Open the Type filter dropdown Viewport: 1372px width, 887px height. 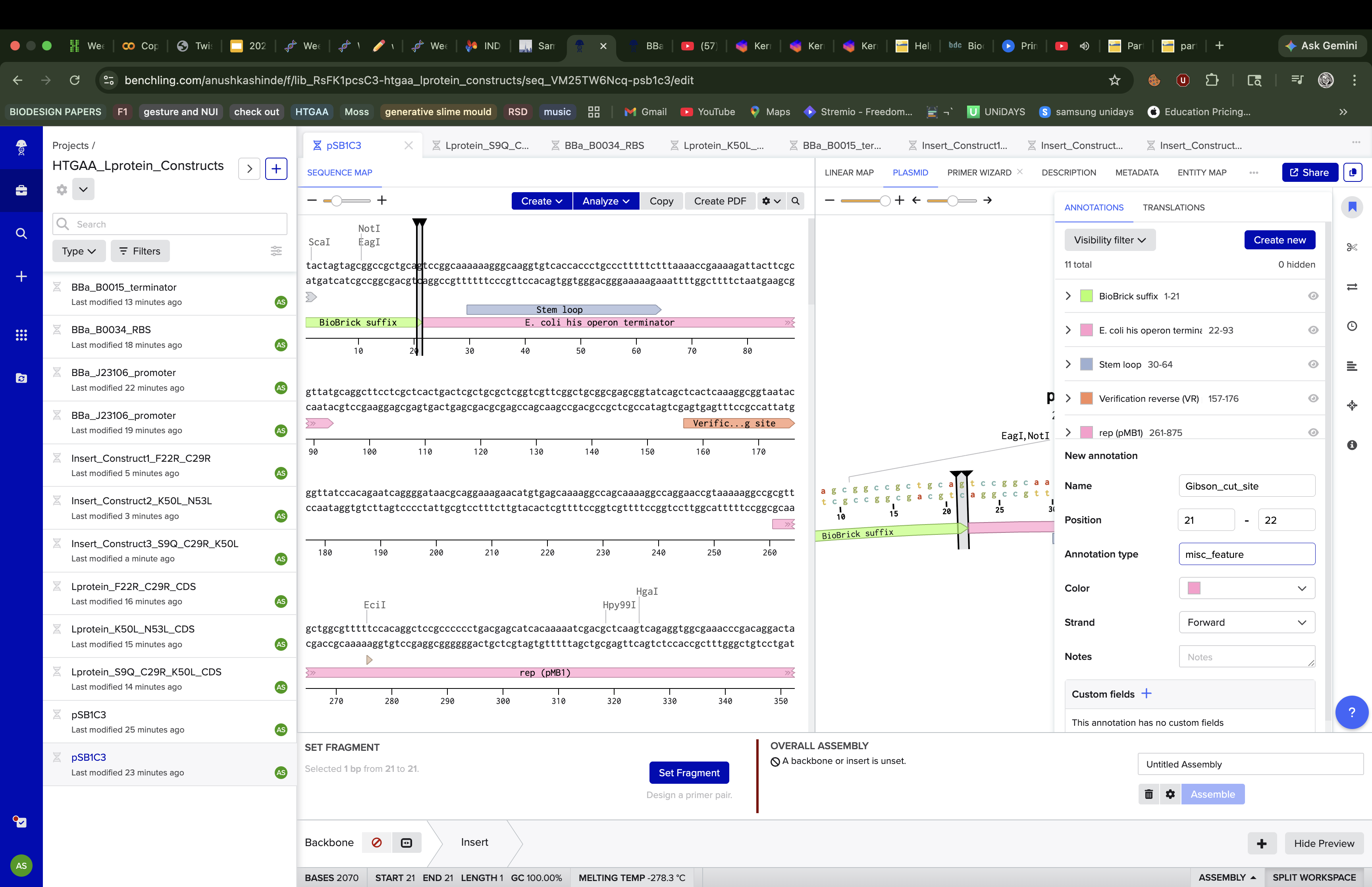pyautogui.click(x=79, y=251)
